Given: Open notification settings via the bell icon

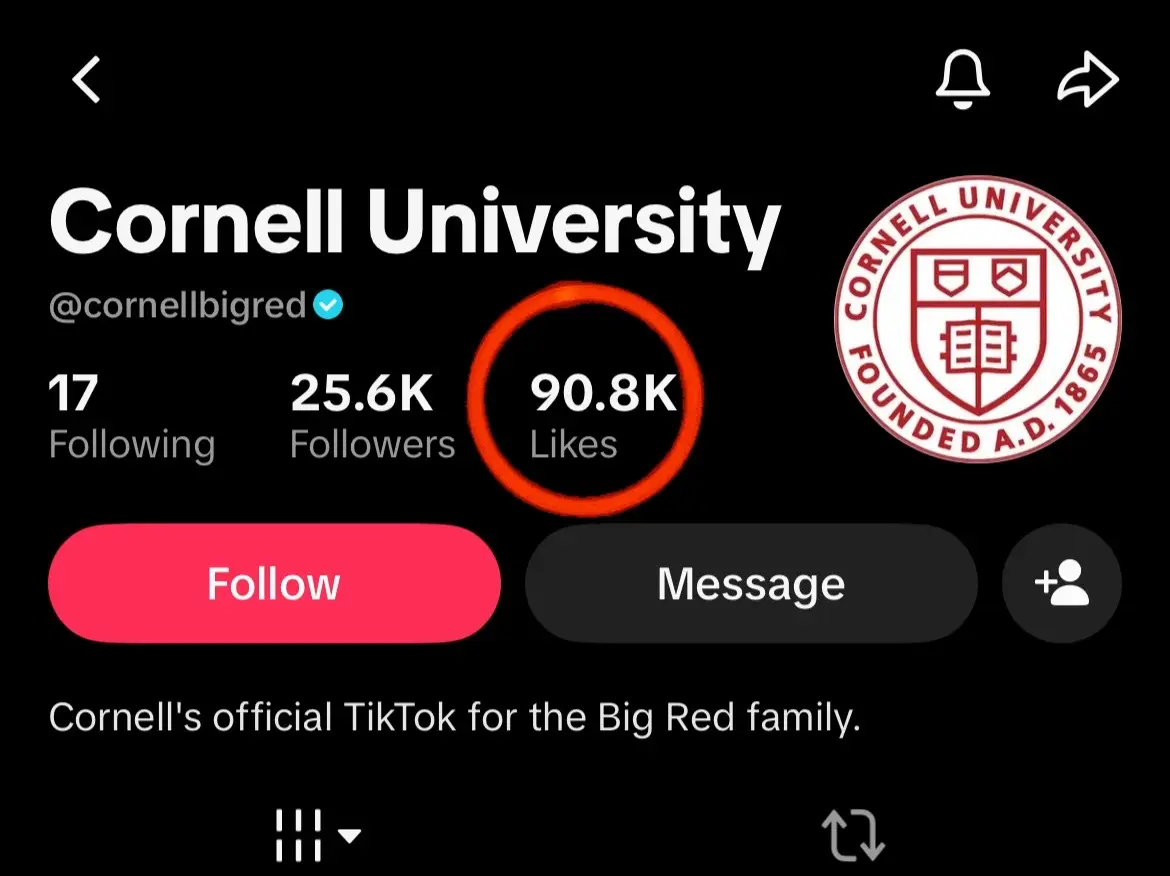Looking at the screenshot, I should pyautogui.click(x=963, y=79).
